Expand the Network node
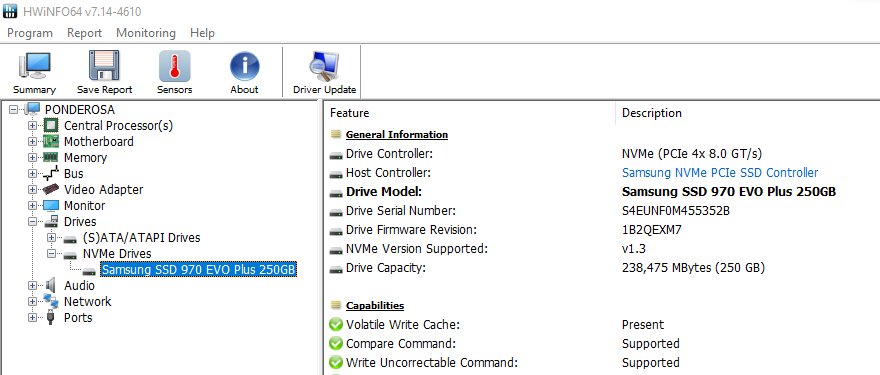The image size is (880, 375). 33,301
